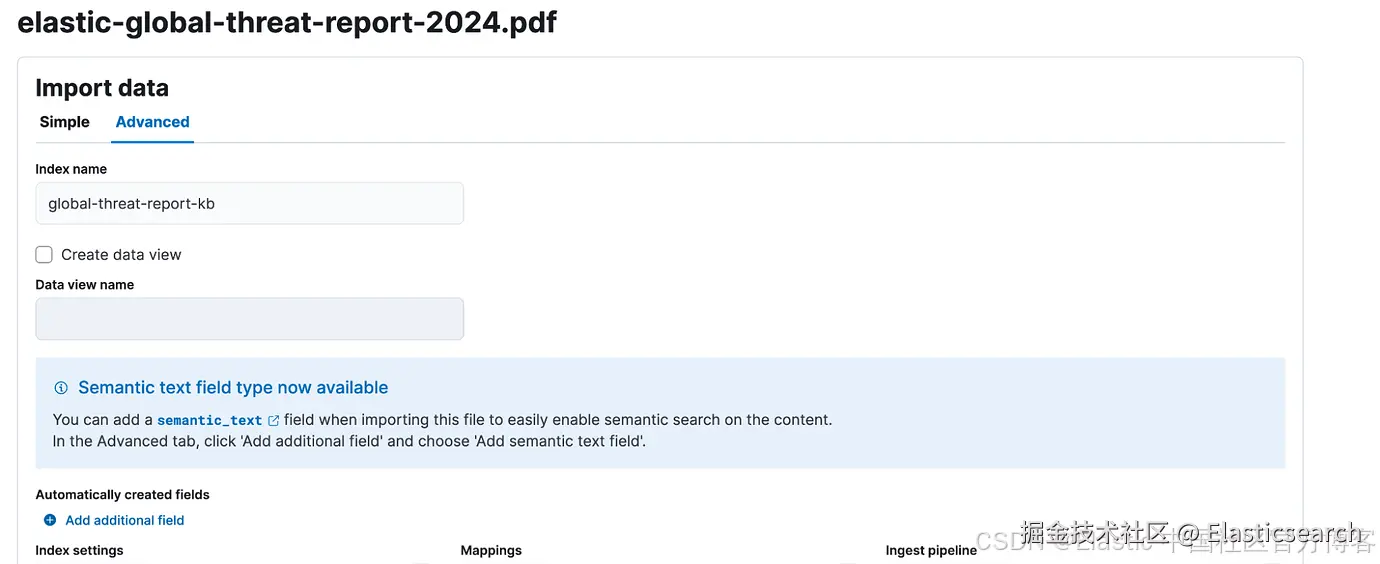Click the elastic-global-threat-report-2024.pdf file title
Image resolution: width=1380 pixels, height=564 pixels.
click(x=287, y=22)
